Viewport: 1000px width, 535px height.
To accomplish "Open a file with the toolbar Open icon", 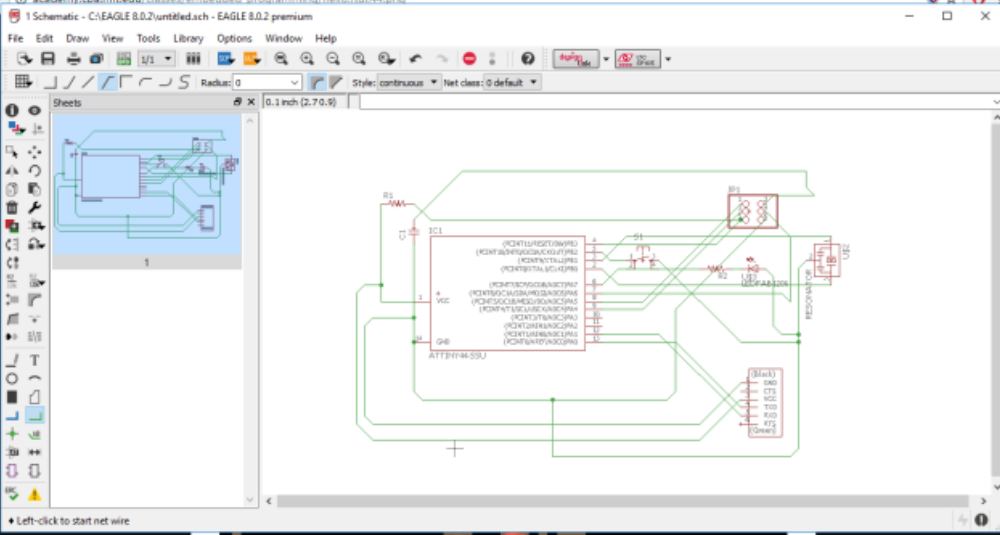I will [24, 59].
